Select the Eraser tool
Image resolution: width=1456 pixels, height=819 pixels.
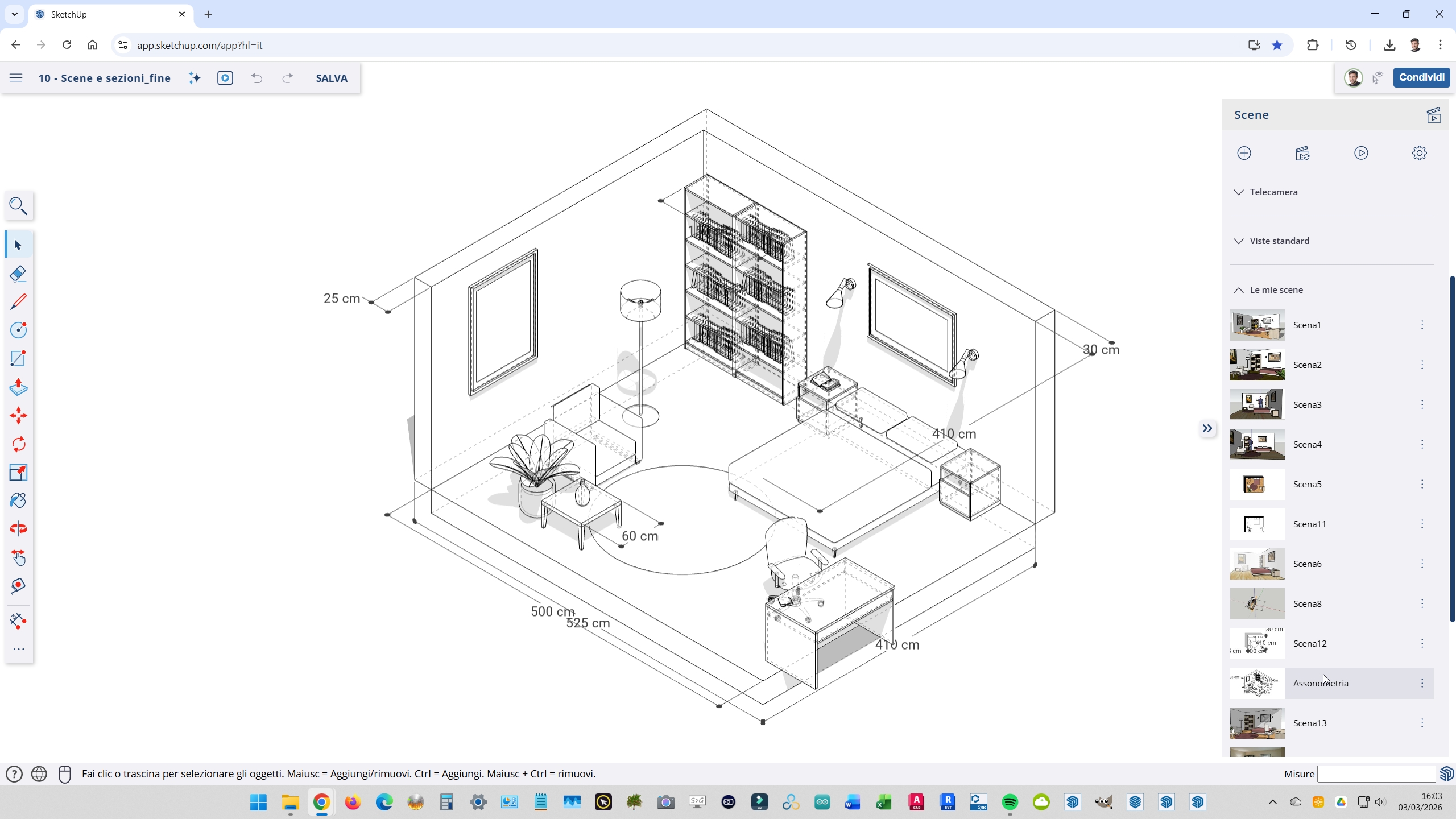pos(18,274)
